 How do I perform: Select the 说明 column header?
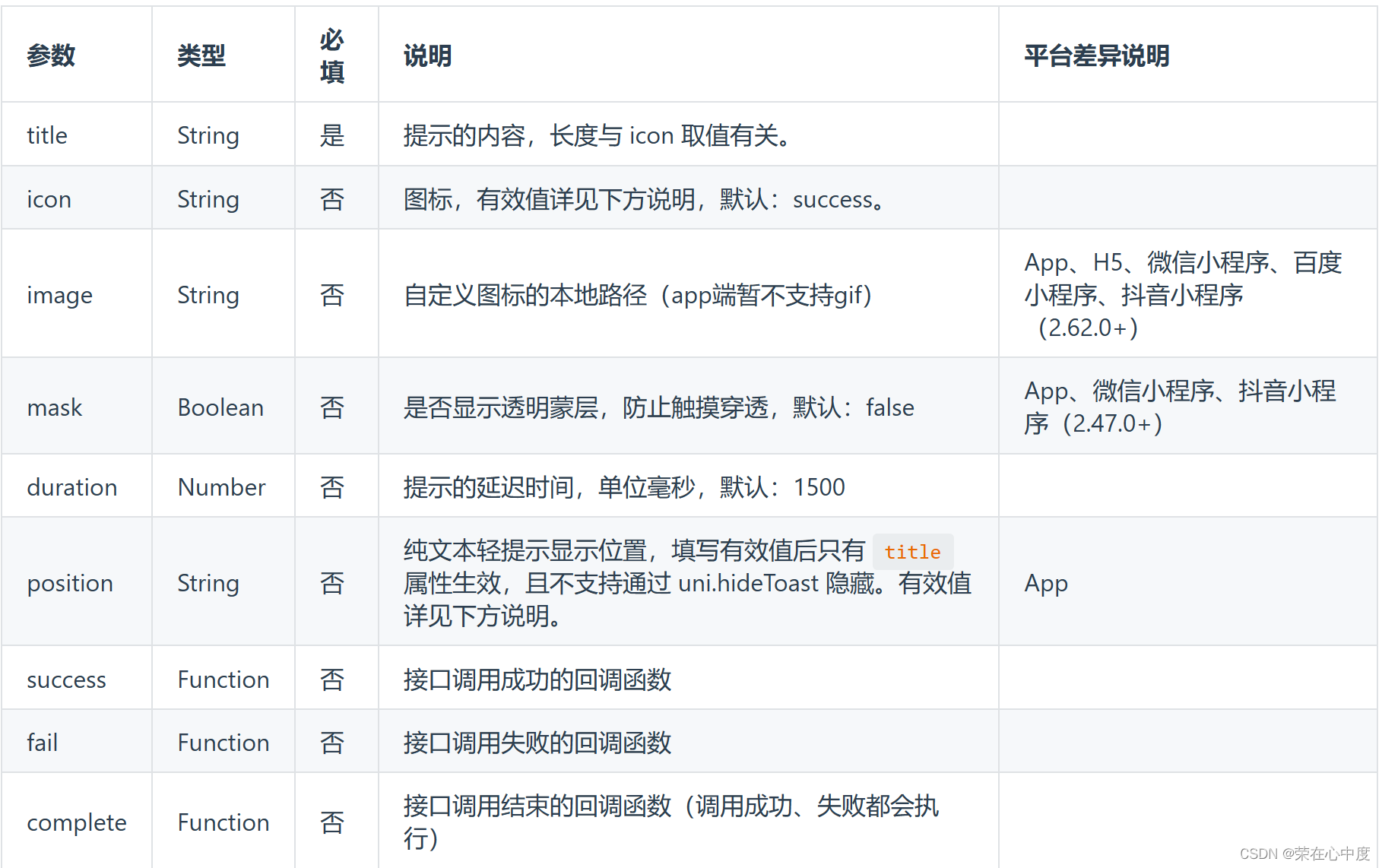click(426, 55)
